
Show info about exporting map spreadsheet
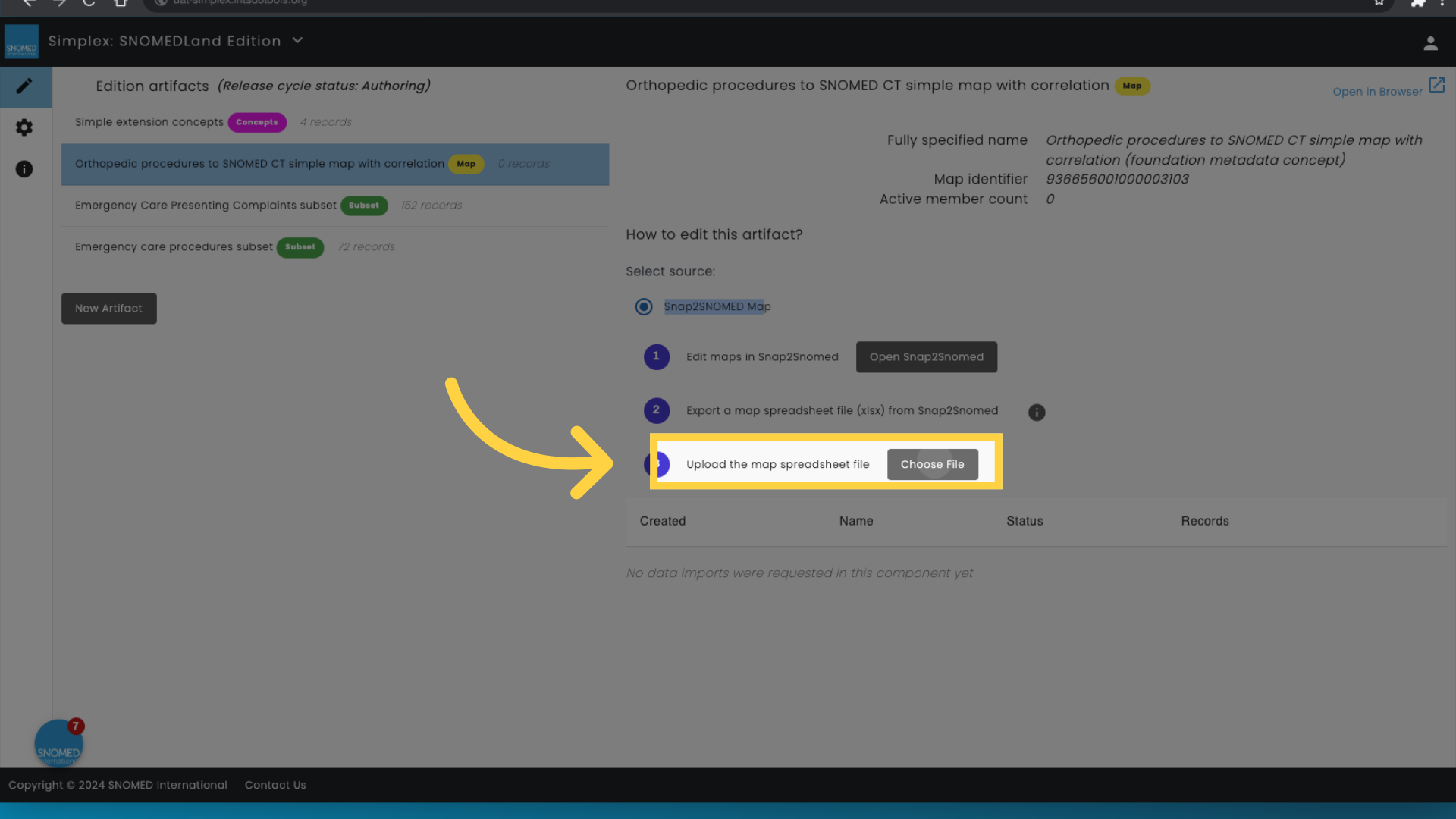[1037, 413]
